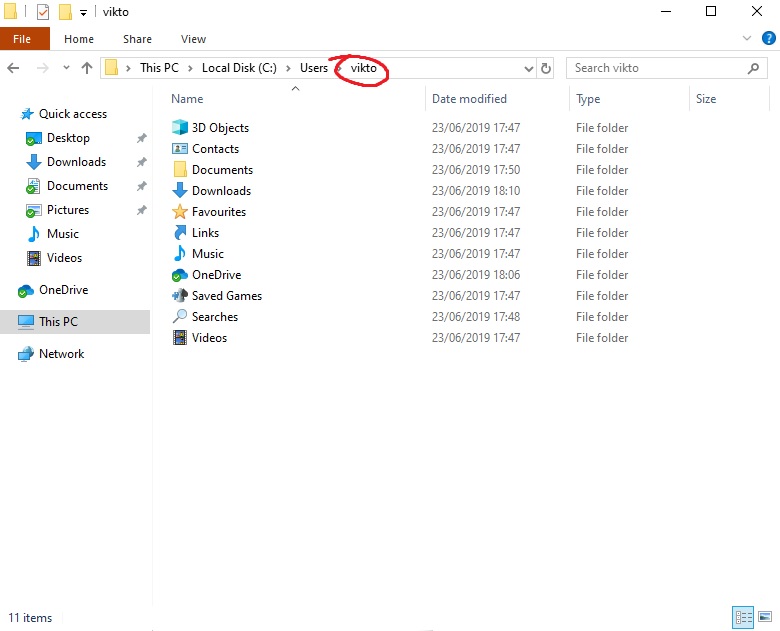Click the Music note icon in sidebar

pos(34,234)
